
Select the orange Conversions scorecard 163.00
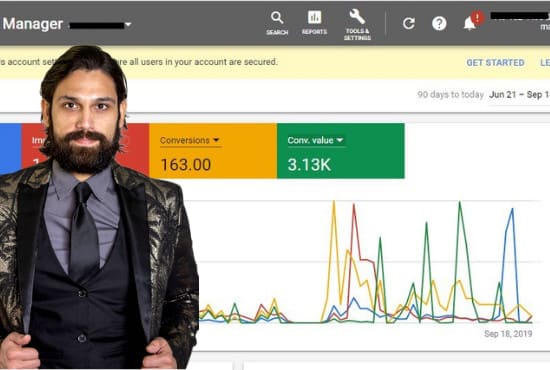(213, 151)
